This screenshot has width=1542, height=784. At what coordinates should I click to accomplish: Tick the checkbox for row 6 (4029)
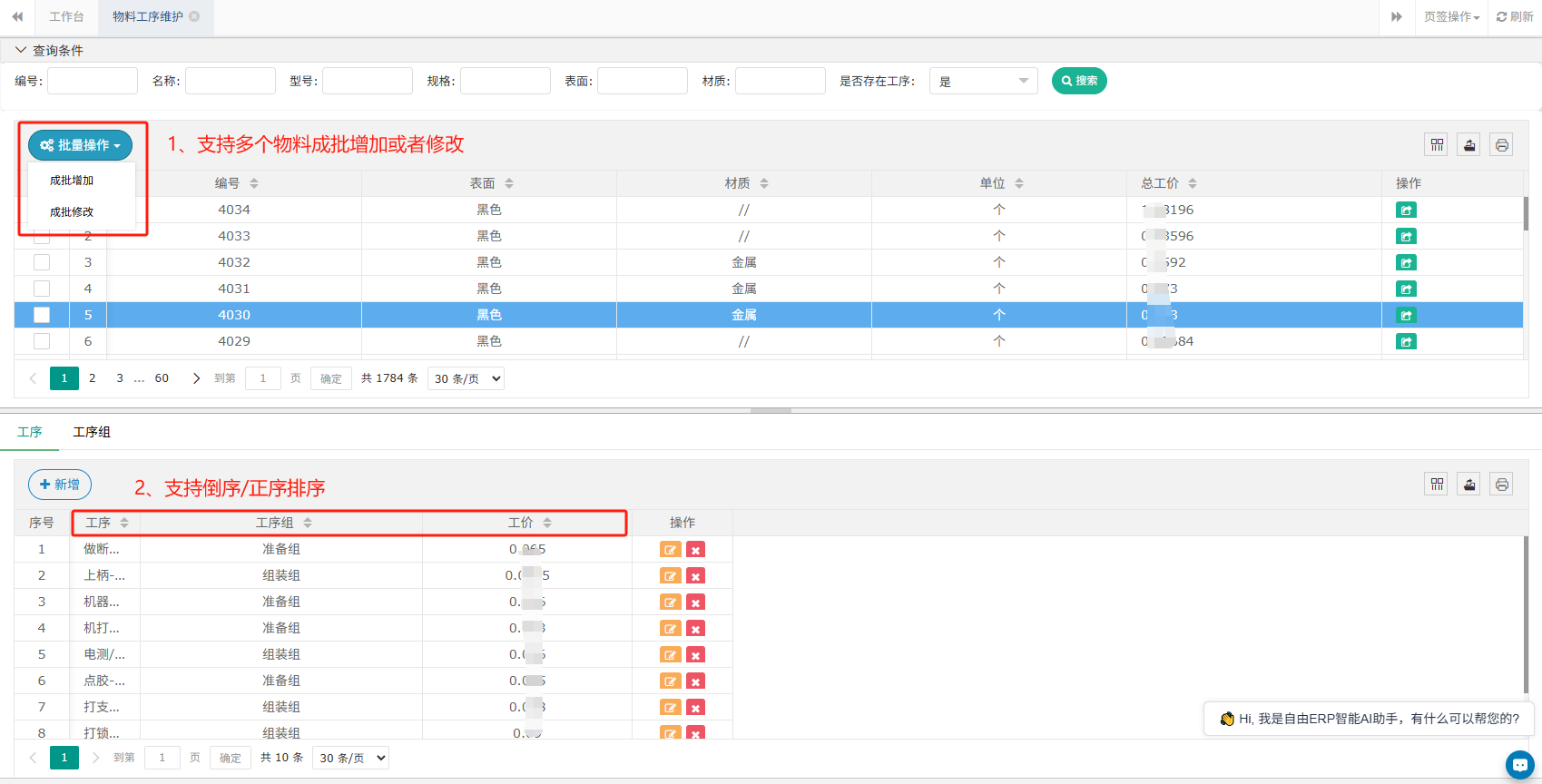[42, 341]
